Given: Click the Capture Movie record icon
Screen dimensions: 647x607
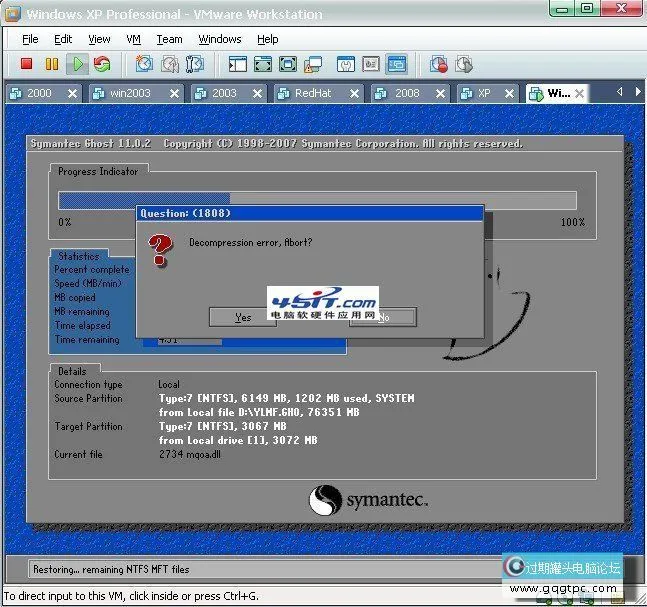Looking at the screenshot, I should 439,64.
